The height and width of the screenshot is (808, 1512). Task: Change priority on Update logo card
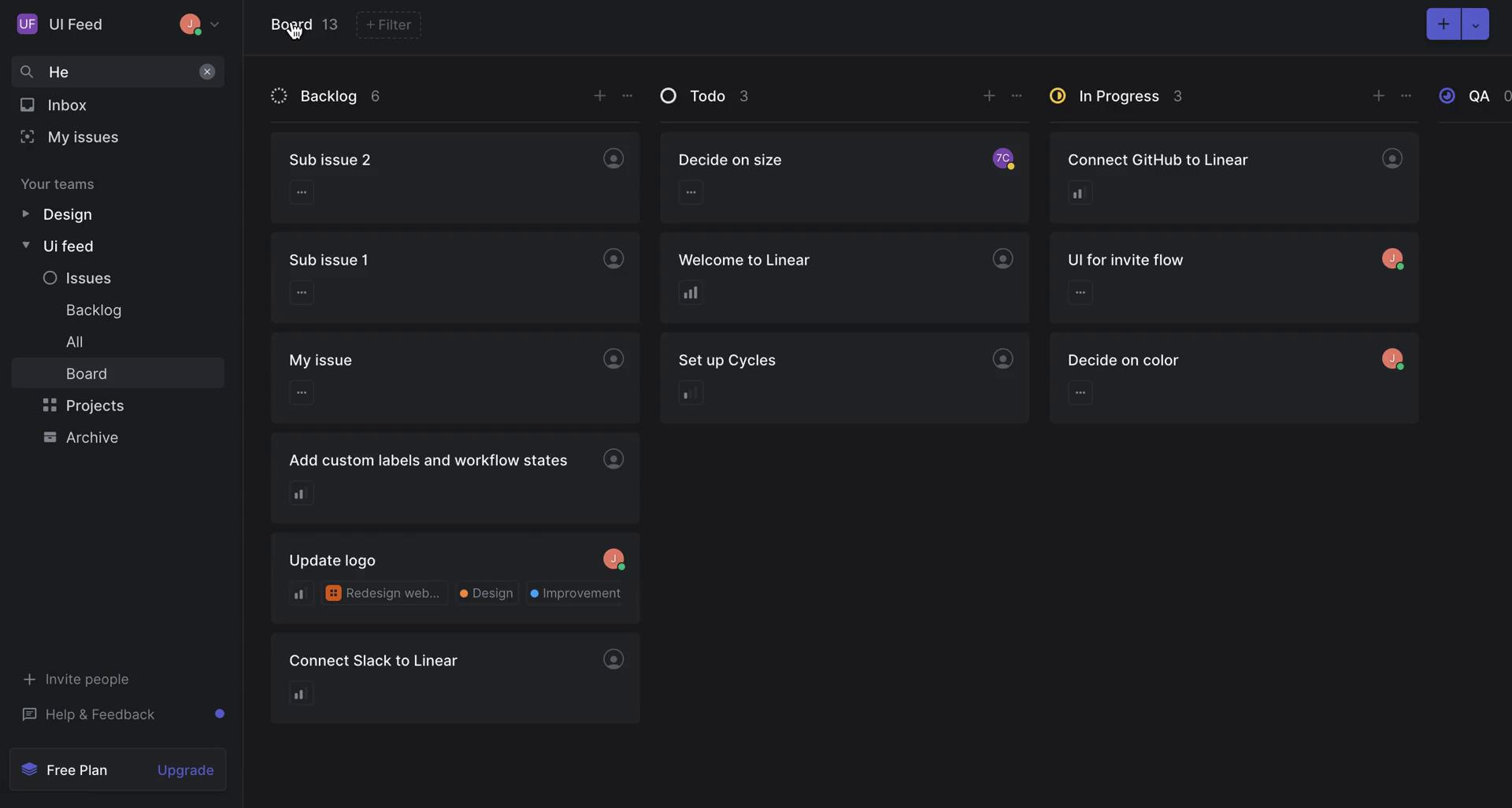[x=302, y=594]
